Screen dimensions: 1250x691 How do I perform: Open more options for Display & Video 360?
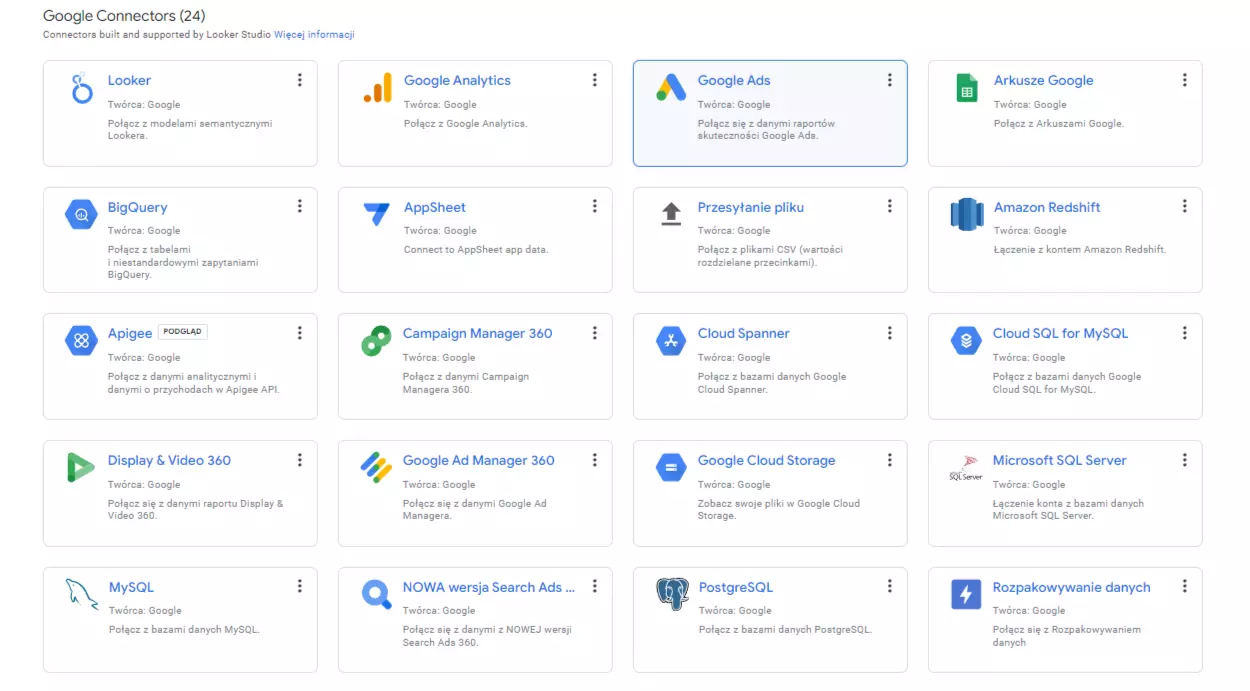click(300, 460)
